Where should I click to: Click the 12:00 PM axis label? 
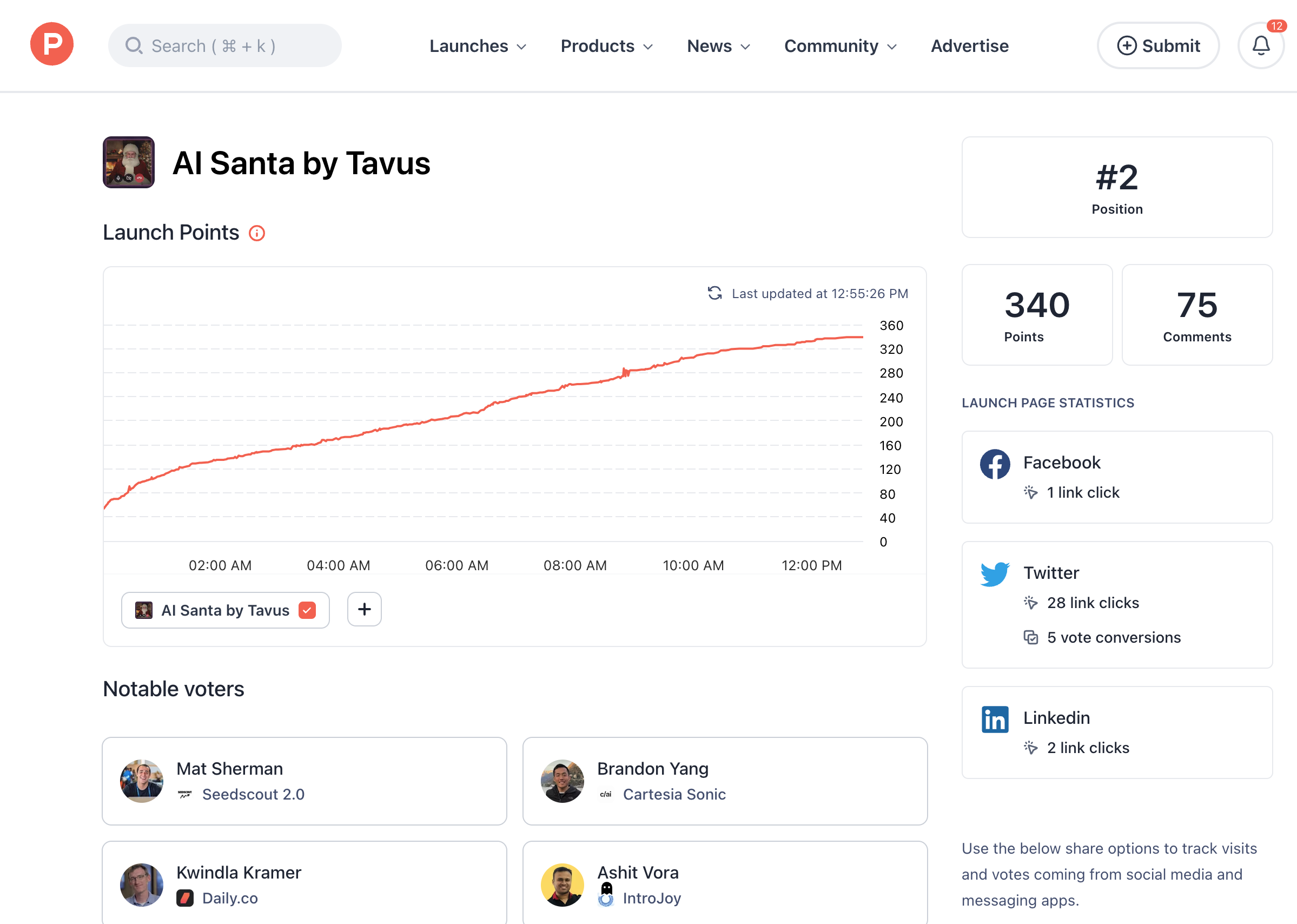click(x=812, y=565)
